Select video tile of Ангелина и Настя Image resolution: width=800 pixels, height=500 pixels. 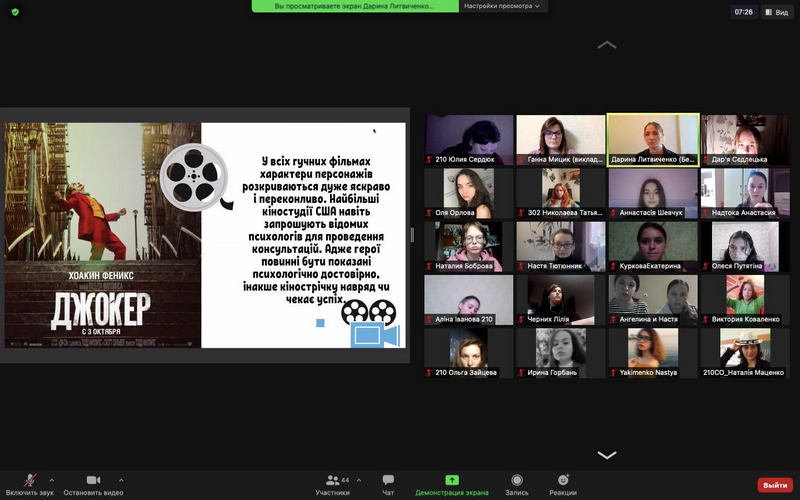653,299
